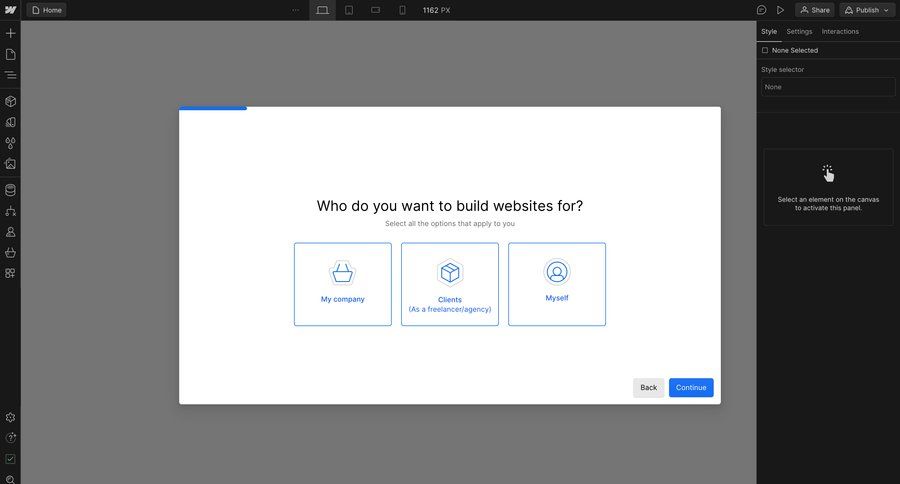Select the Myself option card
900x484 pixels.
pos(557,284)
